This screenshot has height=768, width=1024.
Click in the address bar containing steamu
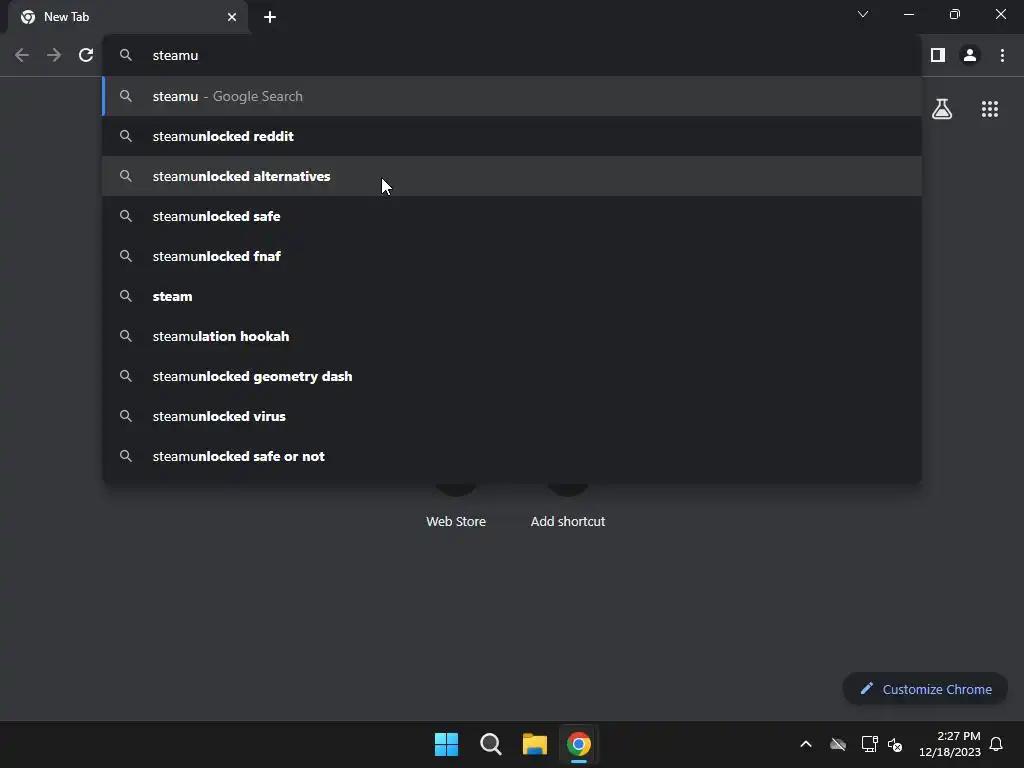point(512,56)
